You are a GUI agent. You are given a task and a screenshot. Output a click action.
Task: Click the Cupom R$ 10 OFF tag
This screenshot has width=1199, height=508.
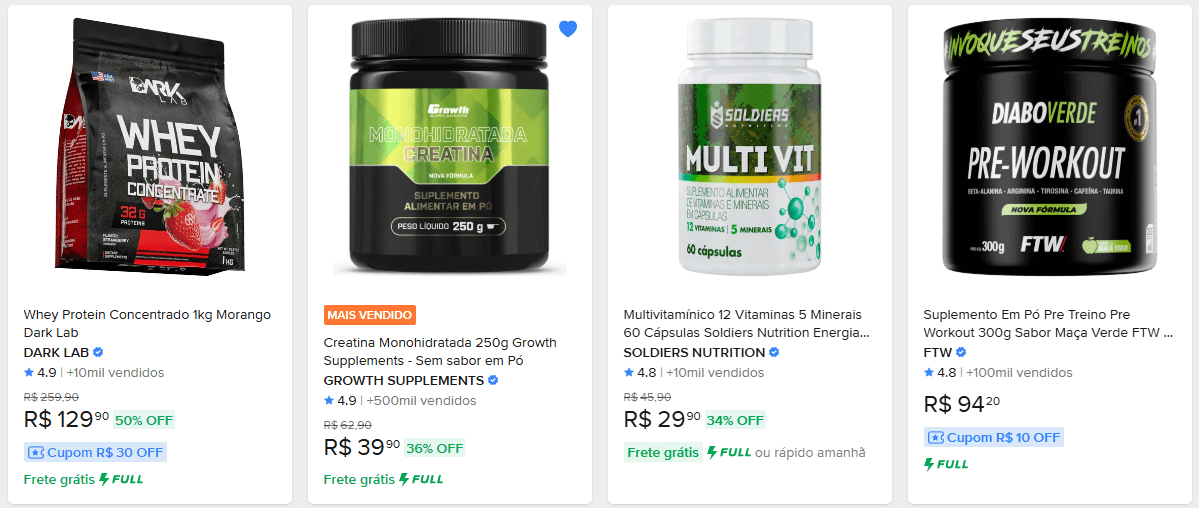point(993,438)
